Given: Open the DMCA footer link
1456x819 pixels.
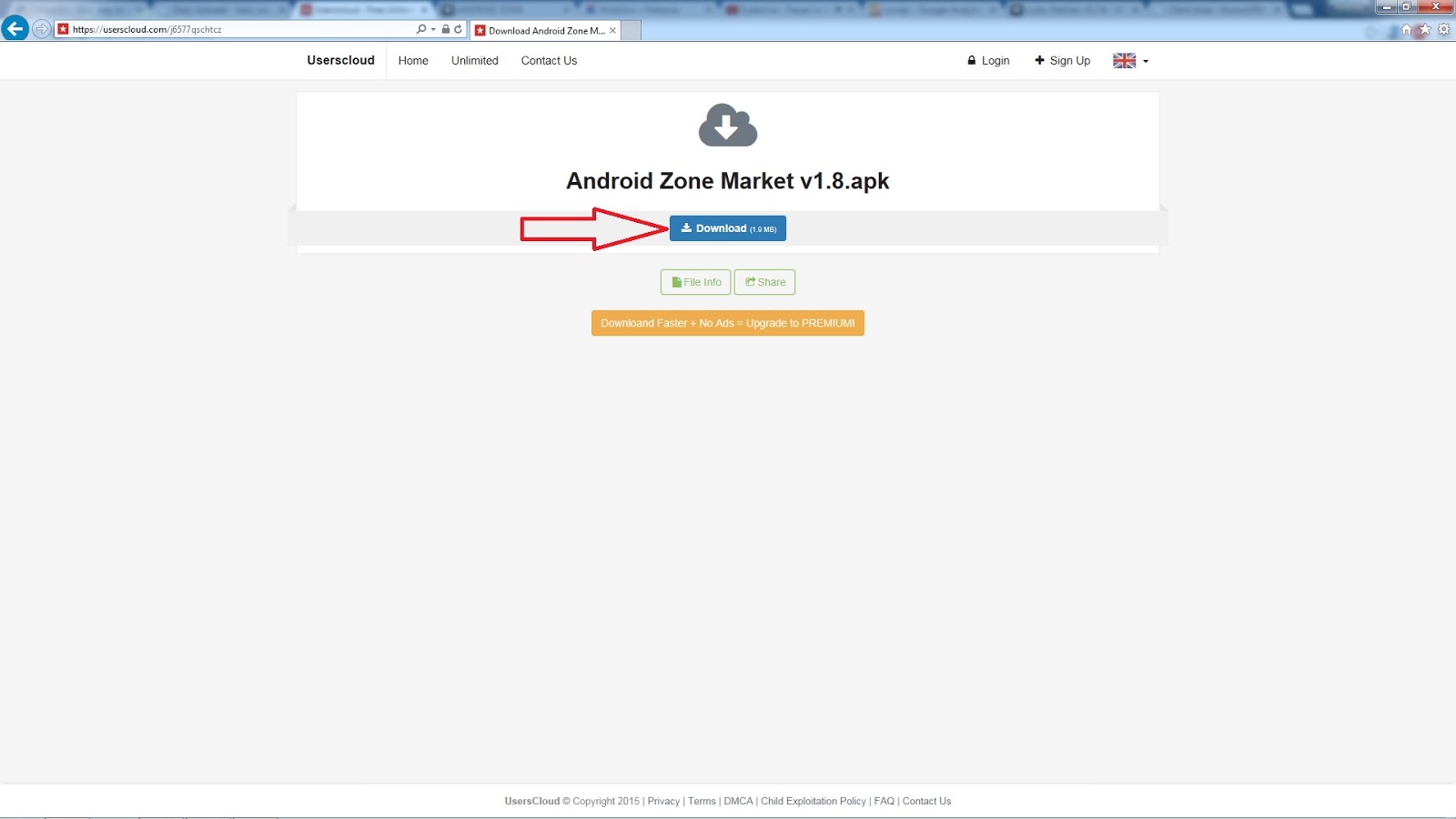Looking at the screenshot, I should pos(738,802).
